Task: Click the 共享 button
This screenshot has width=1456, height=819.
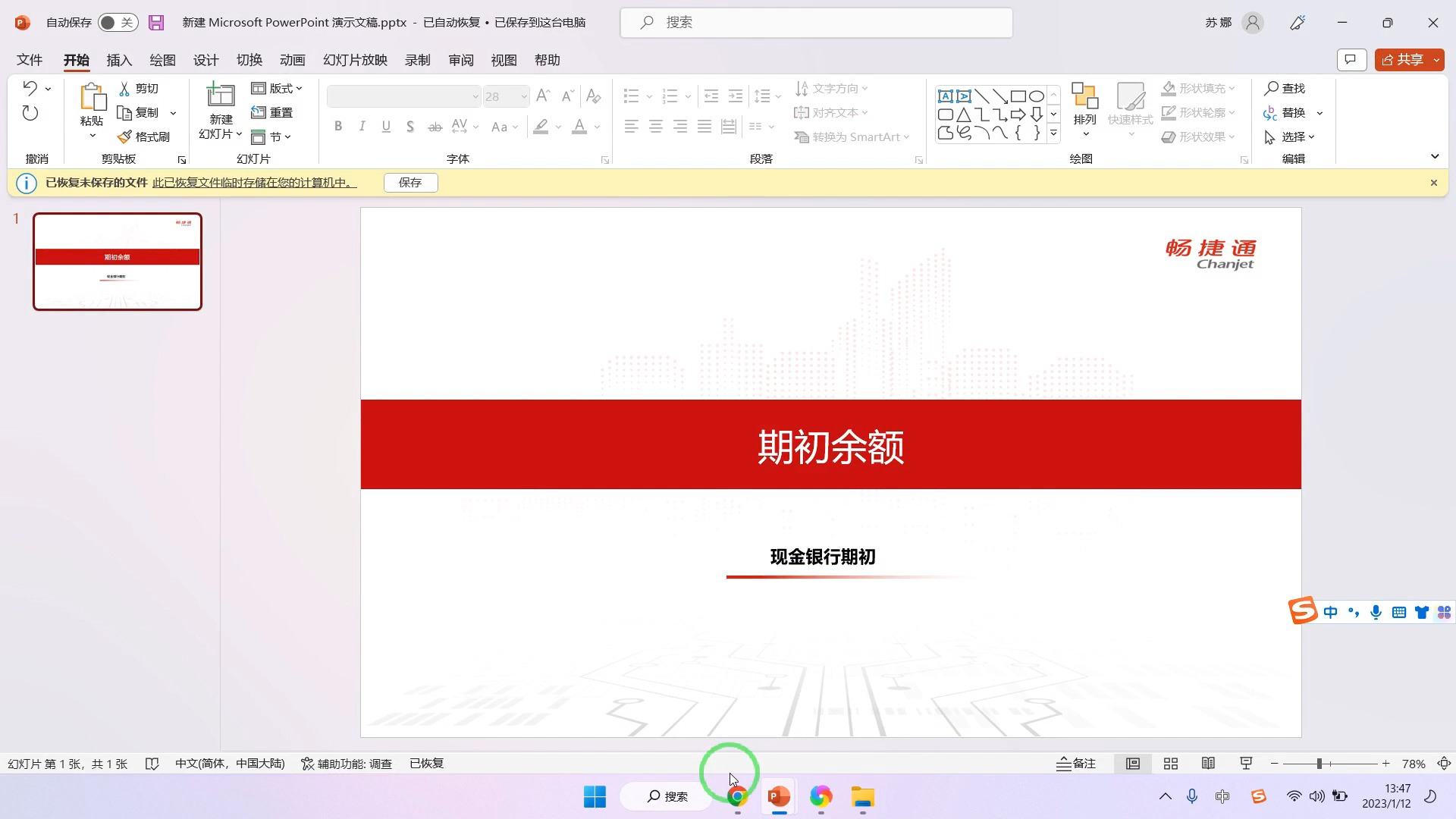Action: click(1408, 60)
